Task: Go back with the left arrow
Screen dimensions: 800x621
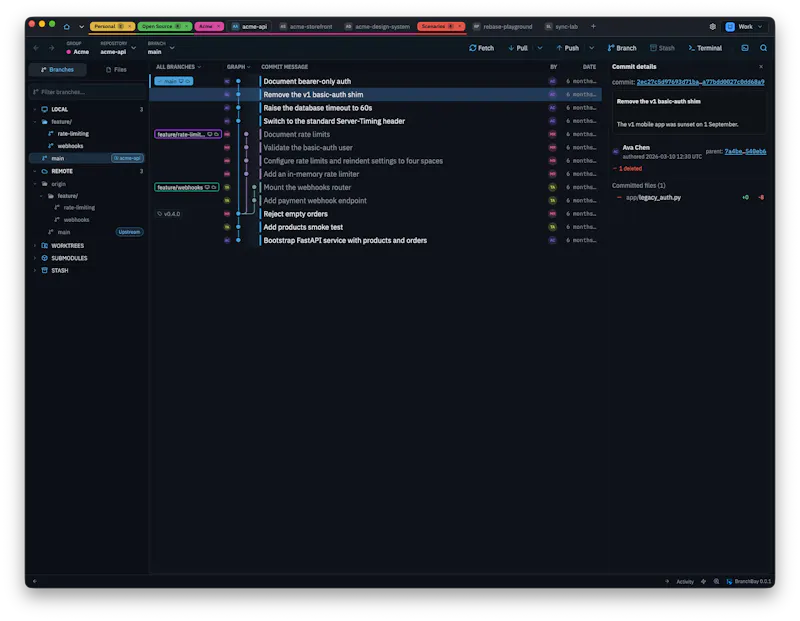Action: click(x=36, y=48)
